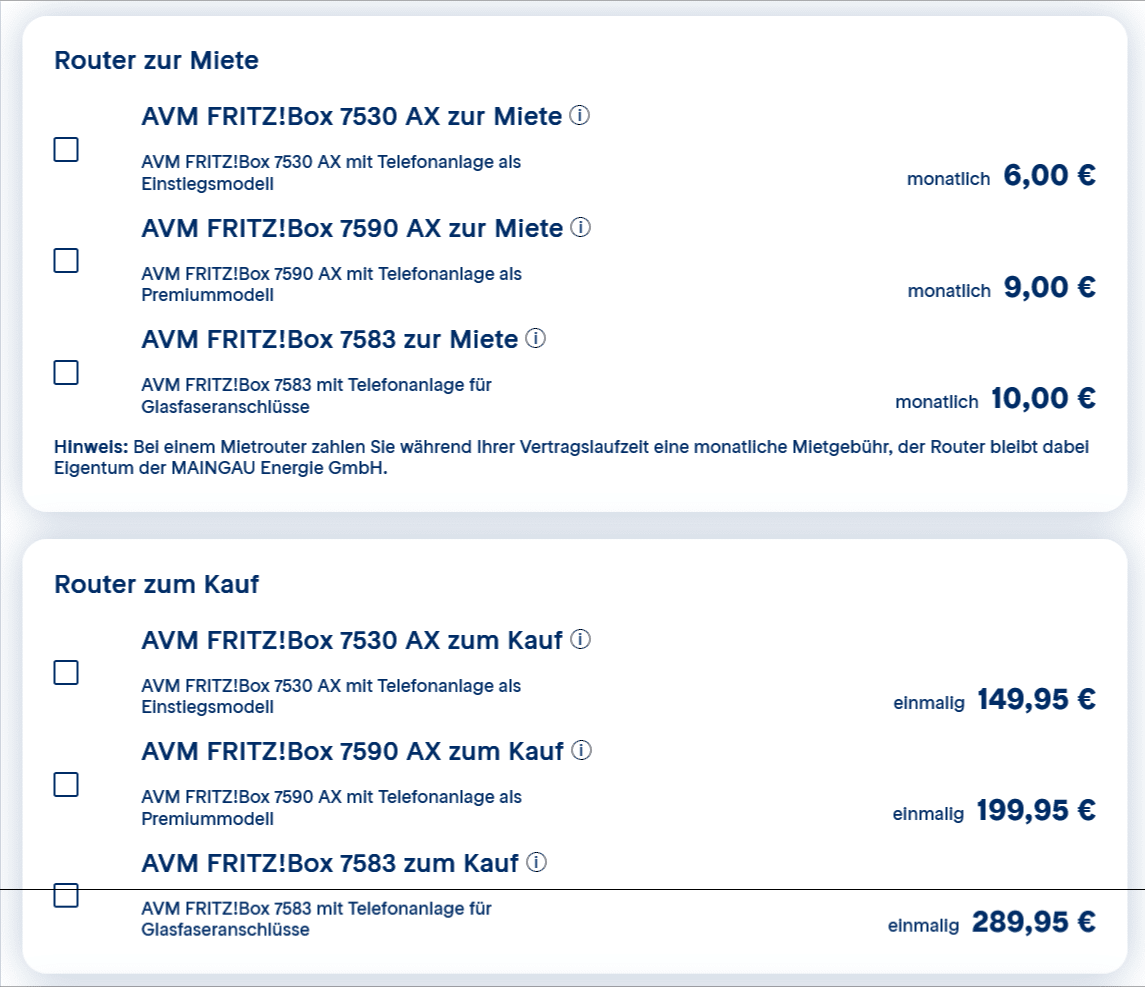Select the FRITZ!Box 7590 AX rental checkbox
Screen dimensions: 1145x987
(x=66, y=261)
